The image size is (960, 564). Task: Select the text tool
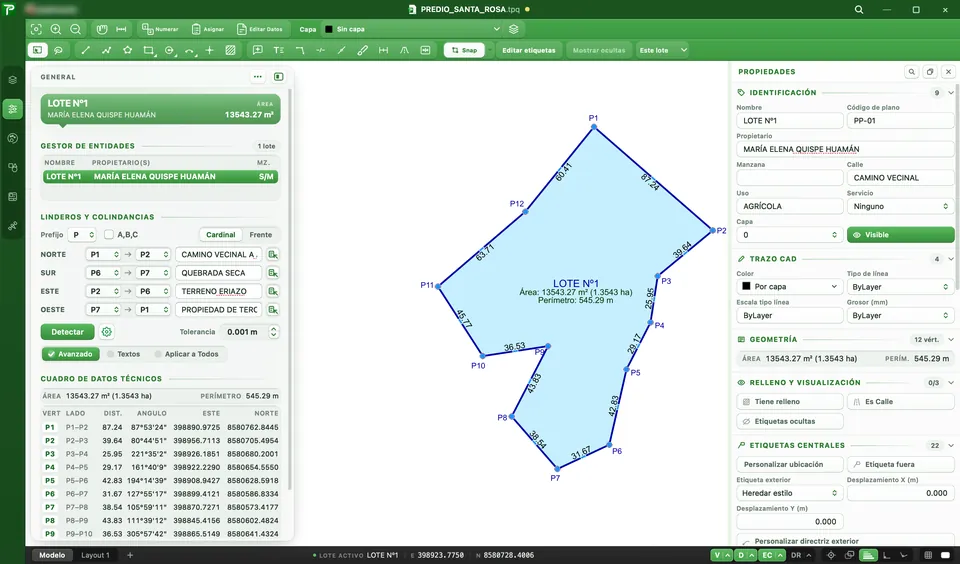click(x=279, y=50)
